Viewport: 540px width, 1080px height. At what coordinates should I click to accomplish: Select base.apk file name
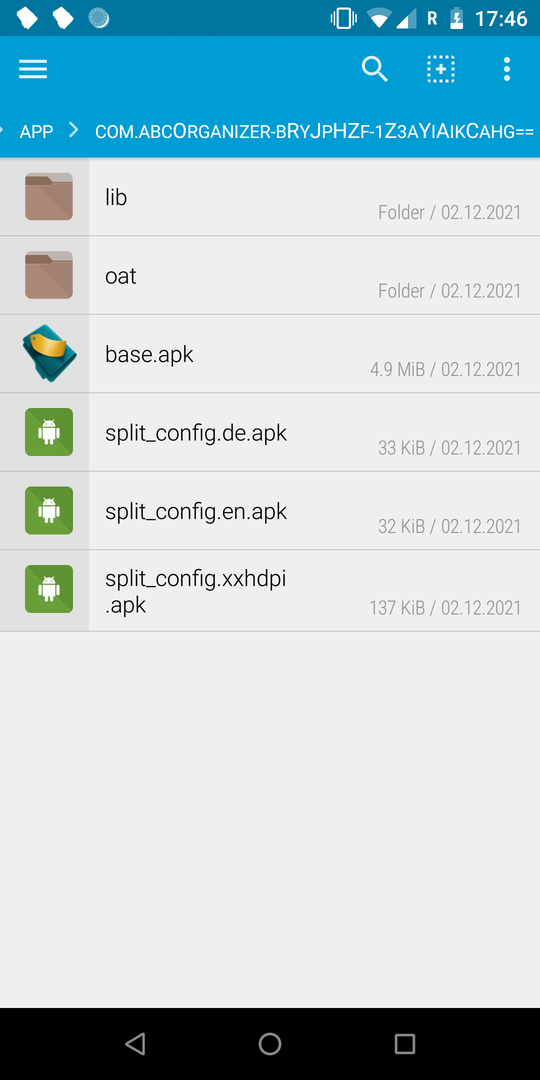tap(149, 355)
